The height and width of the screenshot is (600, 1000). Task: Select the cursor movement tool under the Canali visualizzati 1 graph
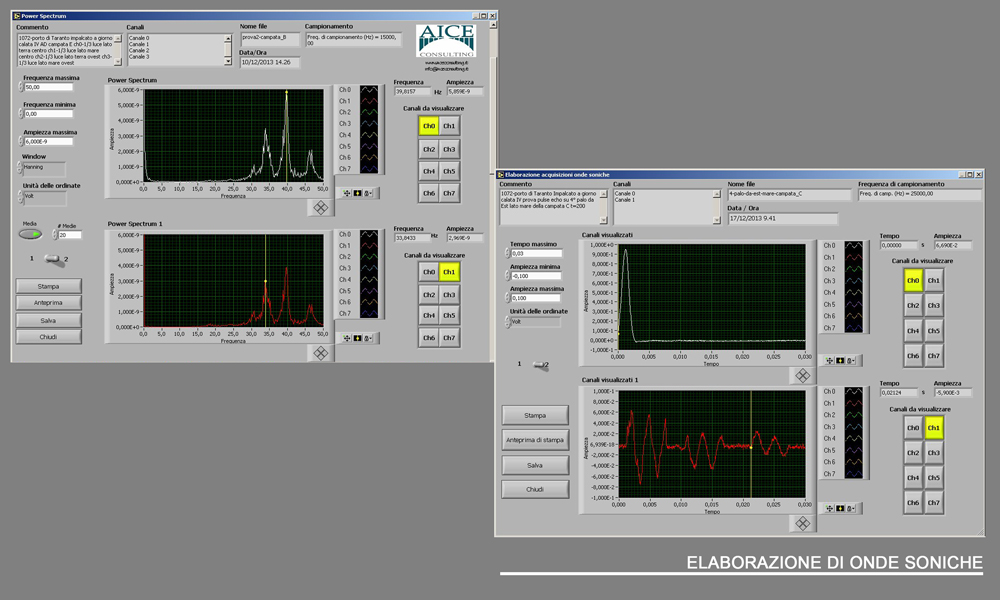coord(830,508)
